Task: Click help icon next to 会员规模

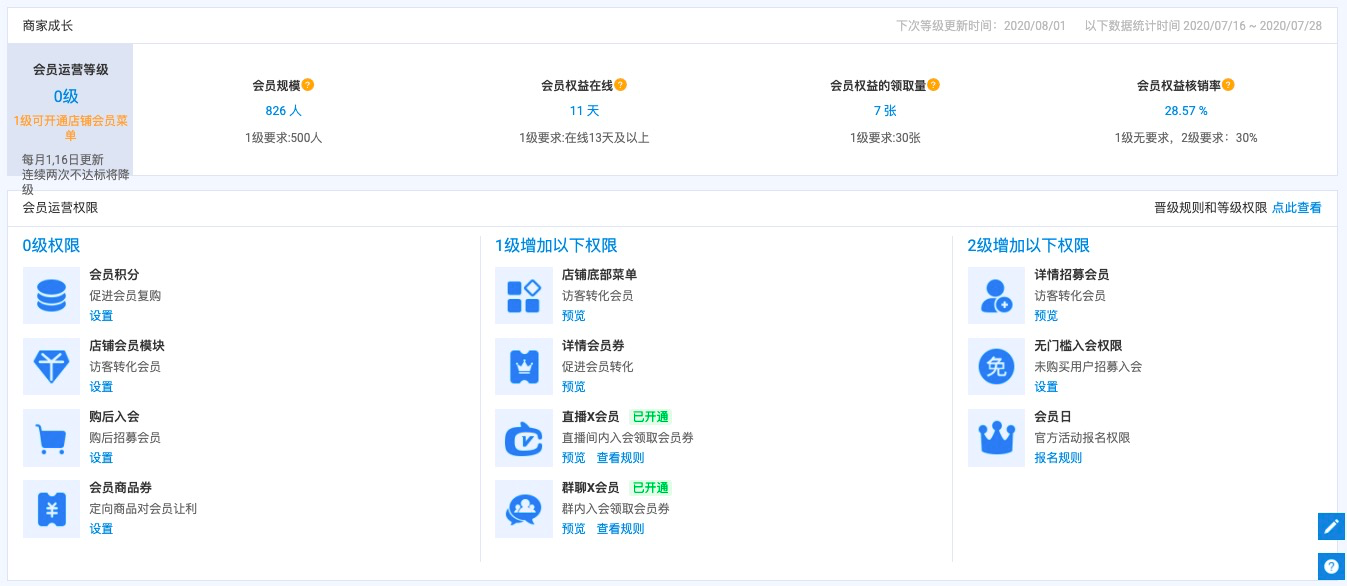Action: 308,85
